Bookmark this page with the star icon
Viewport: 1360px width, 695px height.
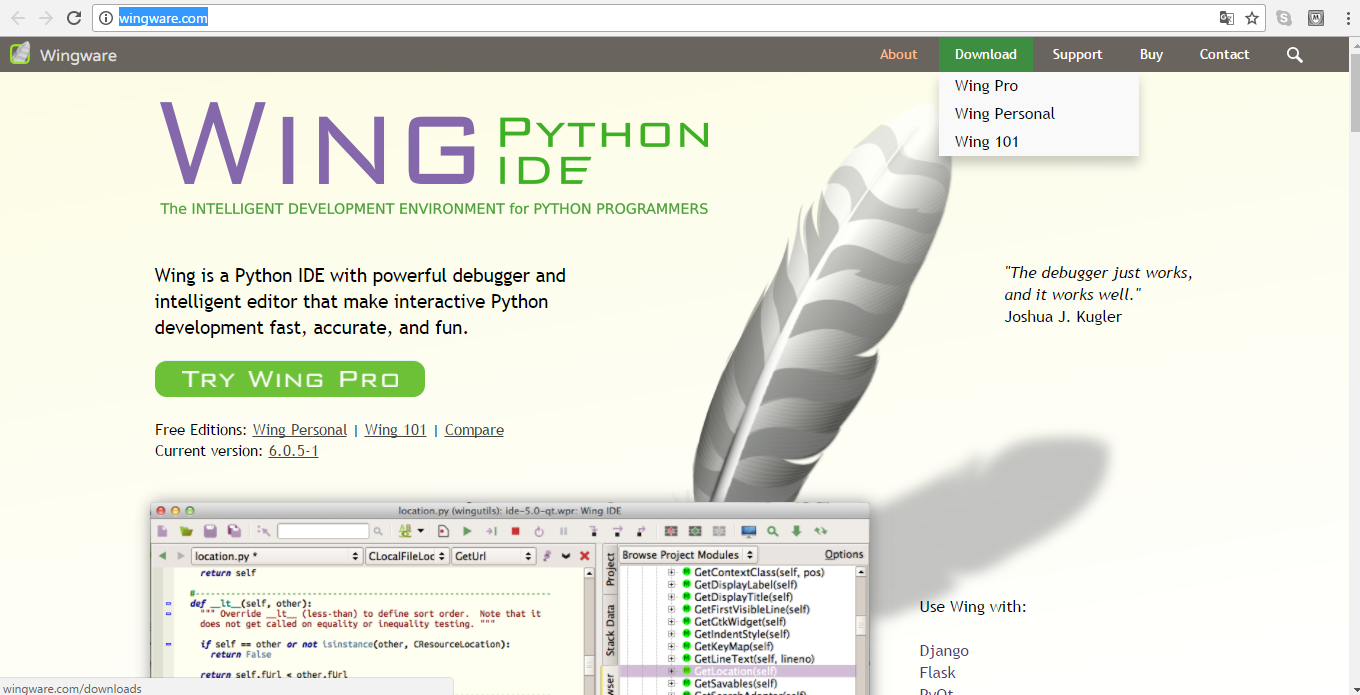[1252, 18]
